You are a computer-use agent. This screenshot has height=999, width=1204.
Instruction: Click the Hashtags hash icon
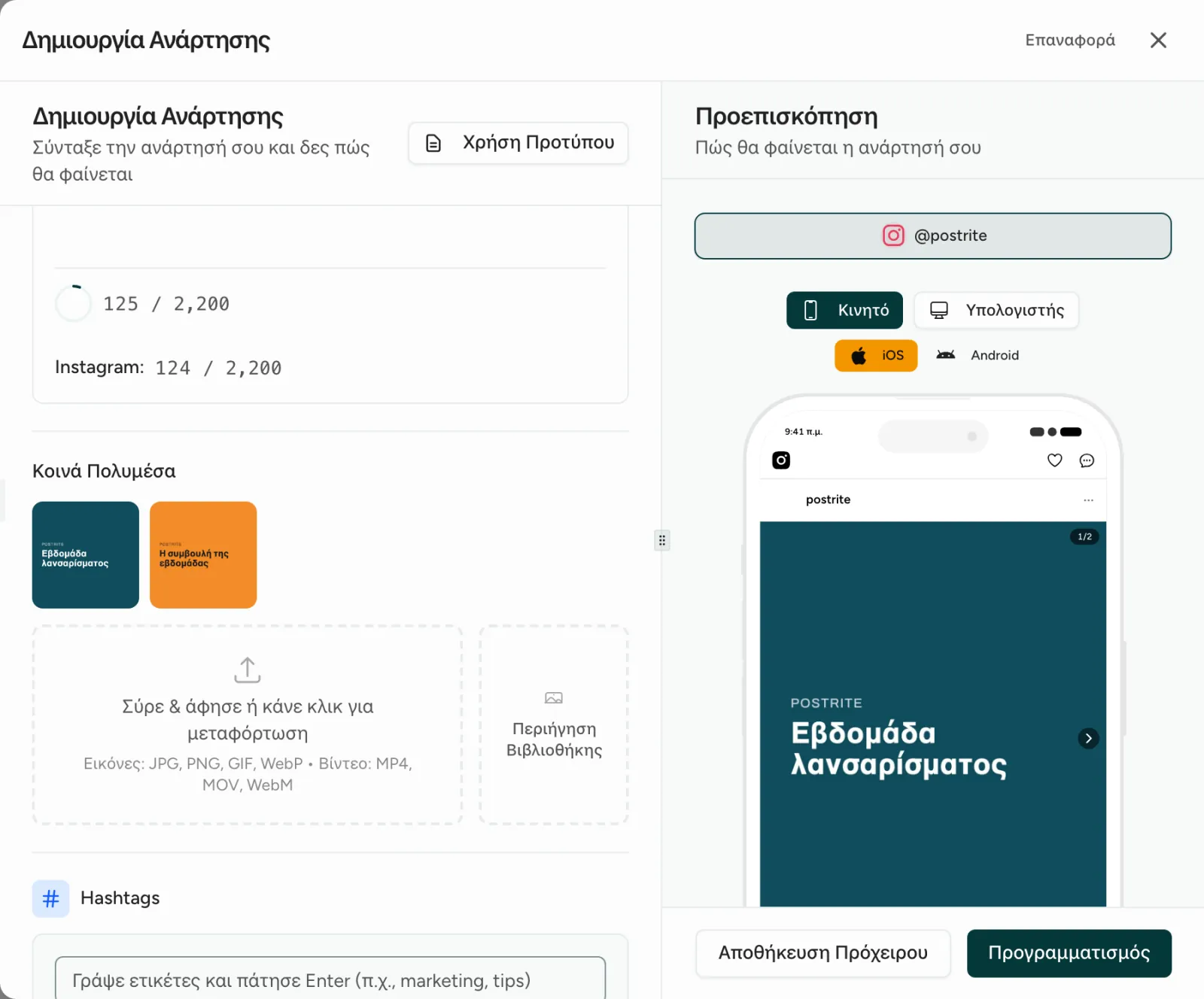click(x=50, y=898)
